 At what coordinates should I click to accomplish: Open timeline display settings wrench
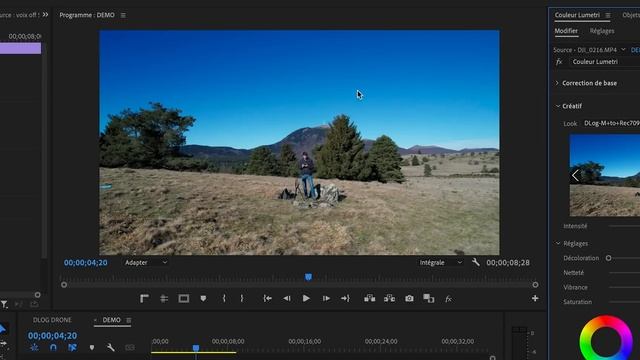[111, 347]
